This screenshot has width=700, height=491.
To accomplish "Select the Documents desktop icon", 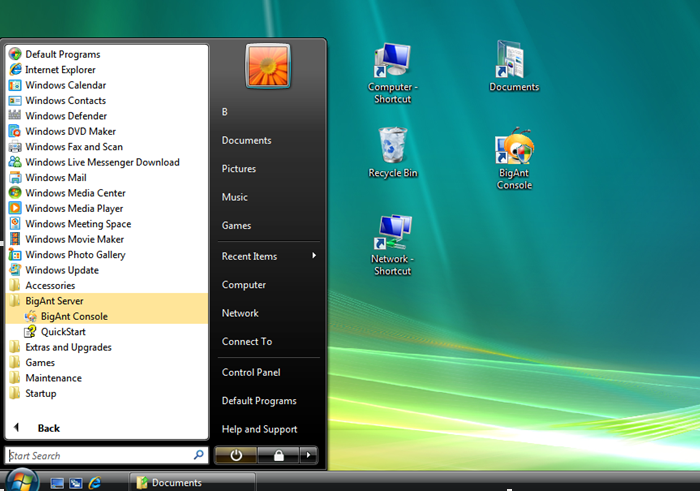I will pos(514,67).
